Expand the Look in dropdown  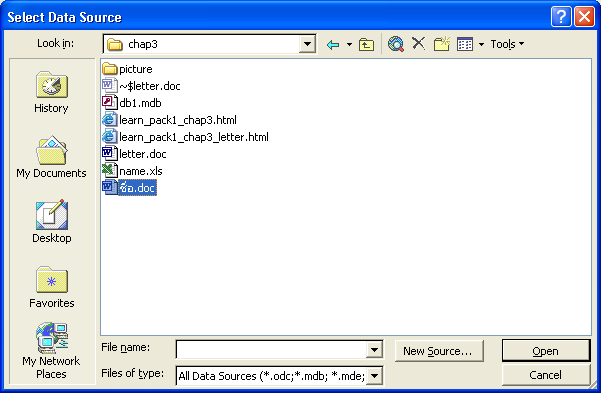click(307, 44)
